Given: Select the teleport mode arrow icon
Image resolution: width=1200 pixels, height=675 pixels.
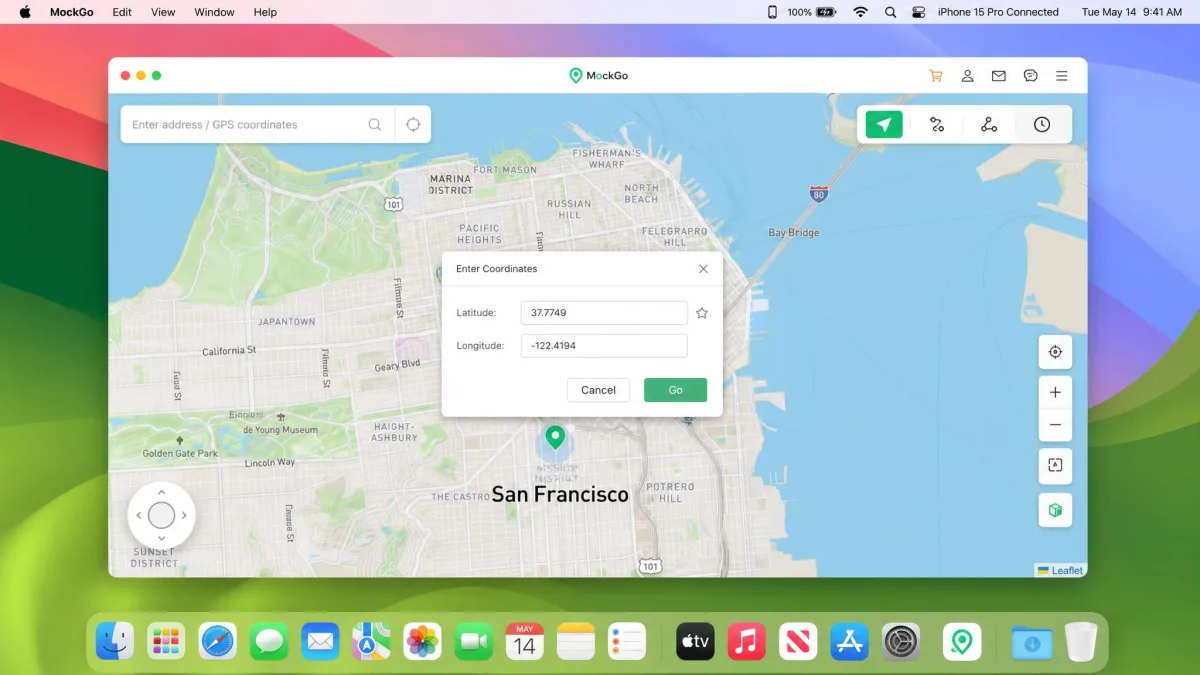Looking at the screenshot, I should pos(884,125).
